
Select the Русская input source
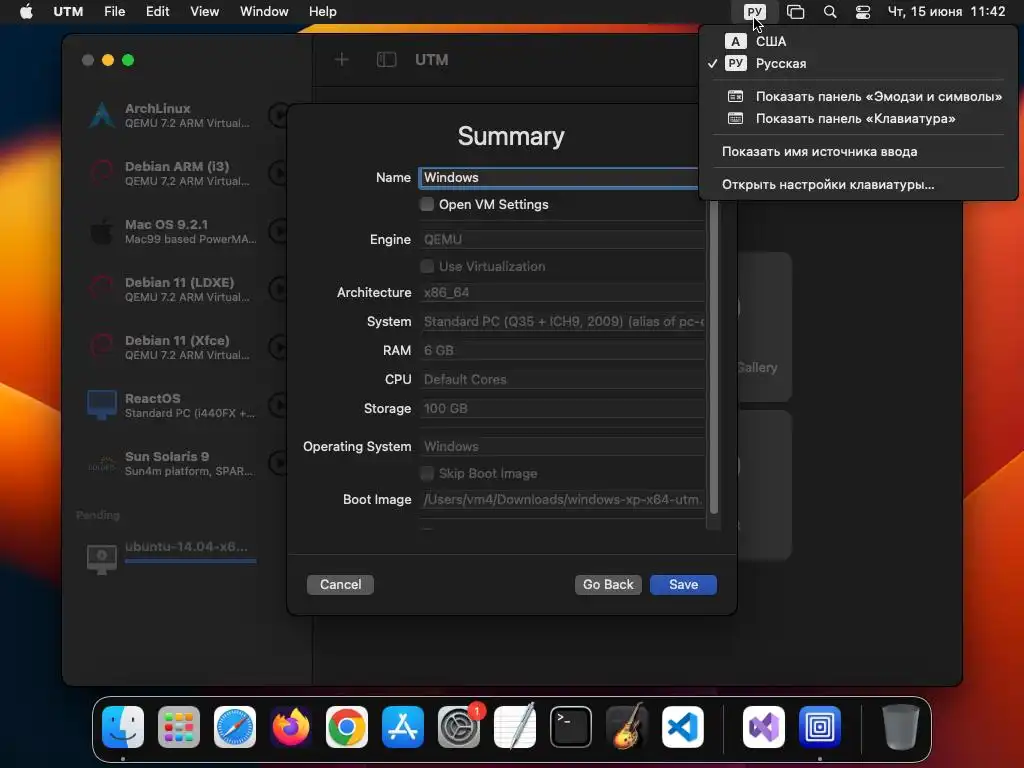pyautogui.click(x=858, y=63)
